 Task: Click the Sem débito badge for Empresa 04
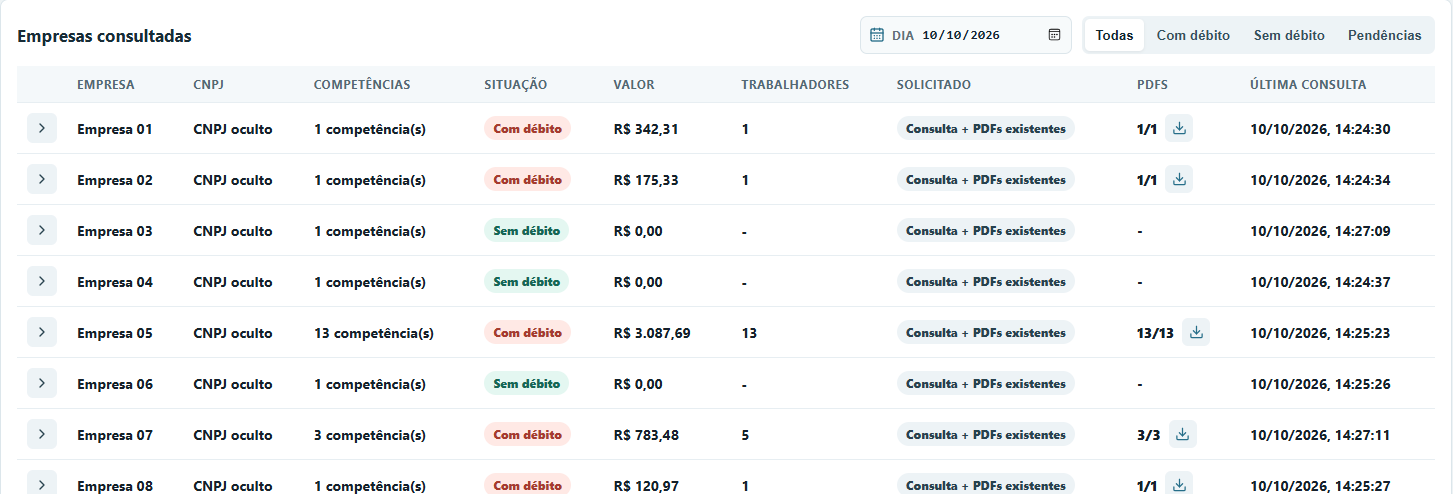pos(526,281)
